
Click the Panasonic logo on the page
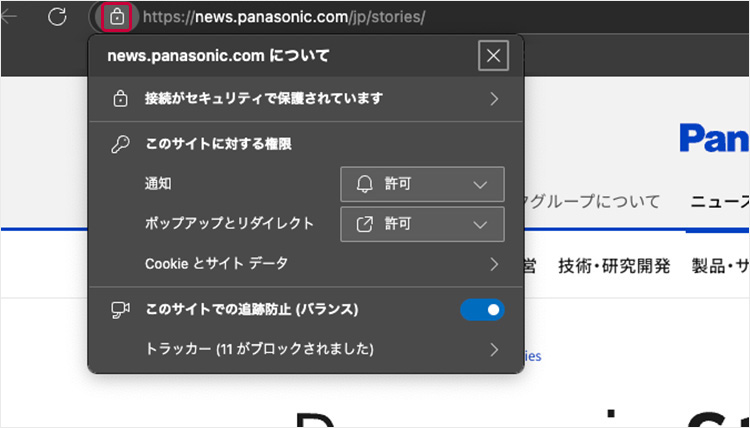(714, 138)
